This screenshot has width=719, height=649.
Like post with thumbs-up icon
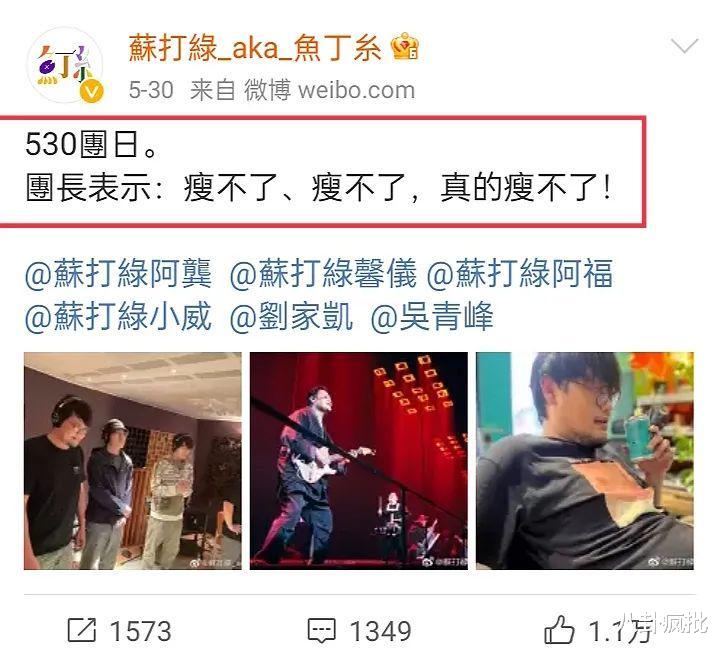coord(559,630)
